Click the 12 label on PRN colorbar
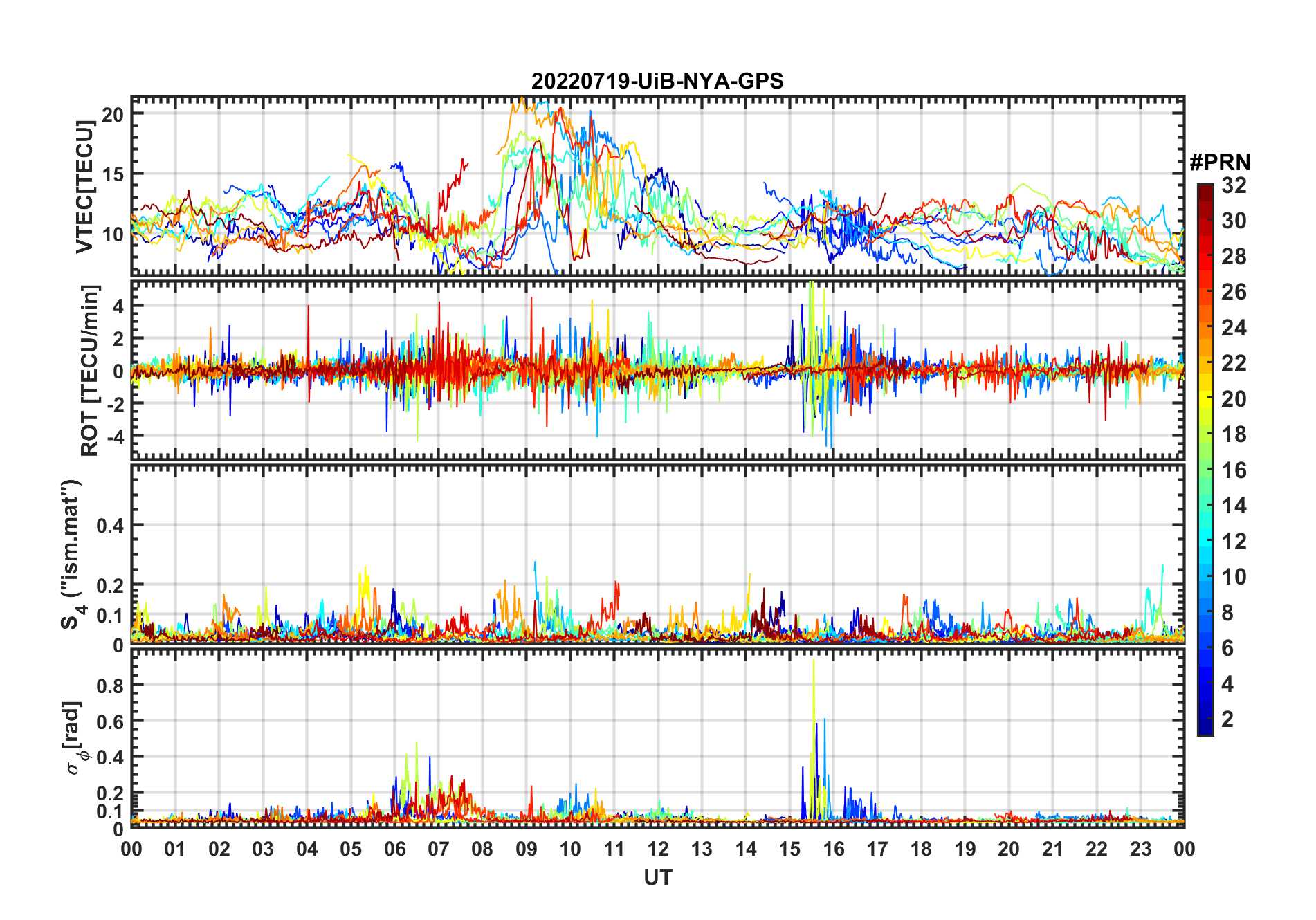This screenshot has width=1316, height=920. point(1234,542)
